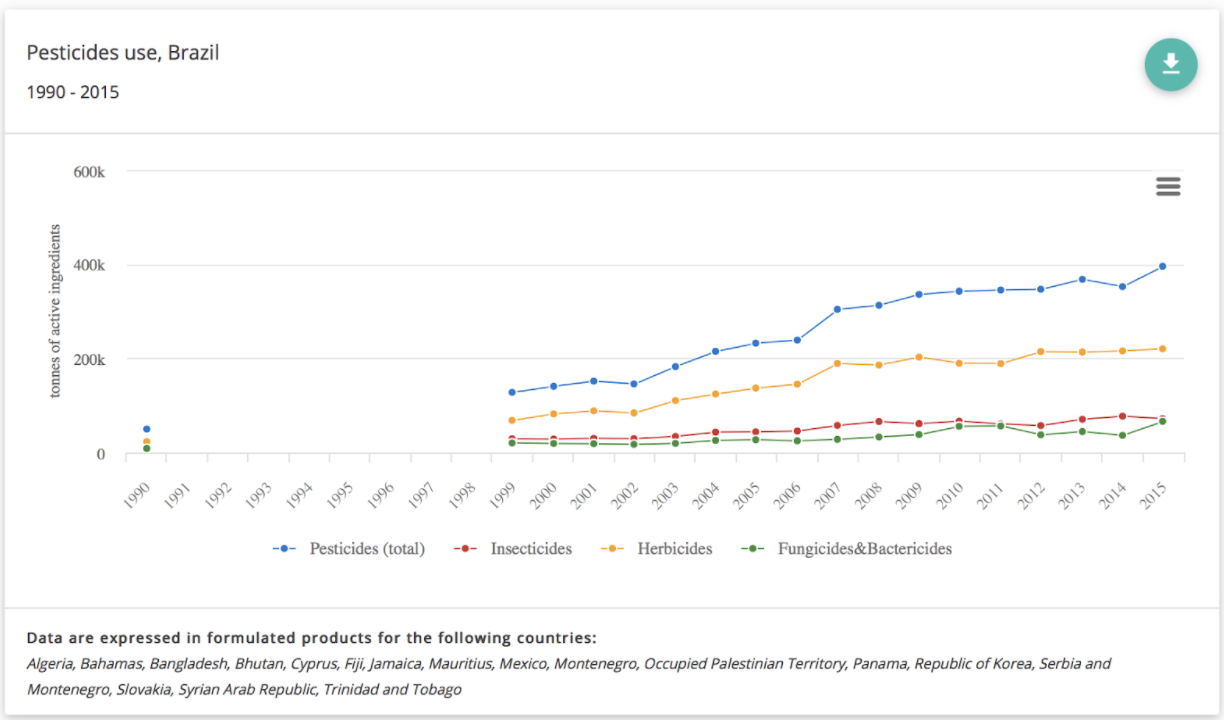The width and height of the screenshot is (1226, 720).
Task: Click the orange 2015 Herbicides data point
Action: (x=1162, y=349)
